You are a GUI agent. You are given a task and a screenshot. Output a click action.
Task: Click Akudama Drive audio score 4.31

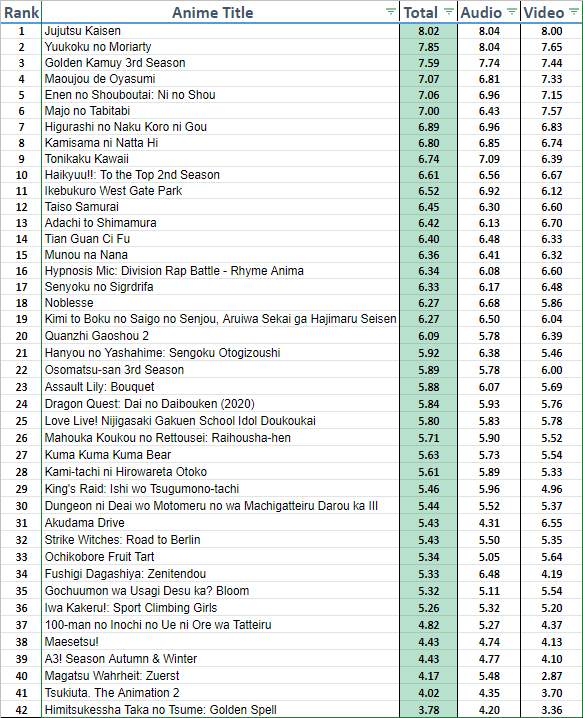(489, 522)
